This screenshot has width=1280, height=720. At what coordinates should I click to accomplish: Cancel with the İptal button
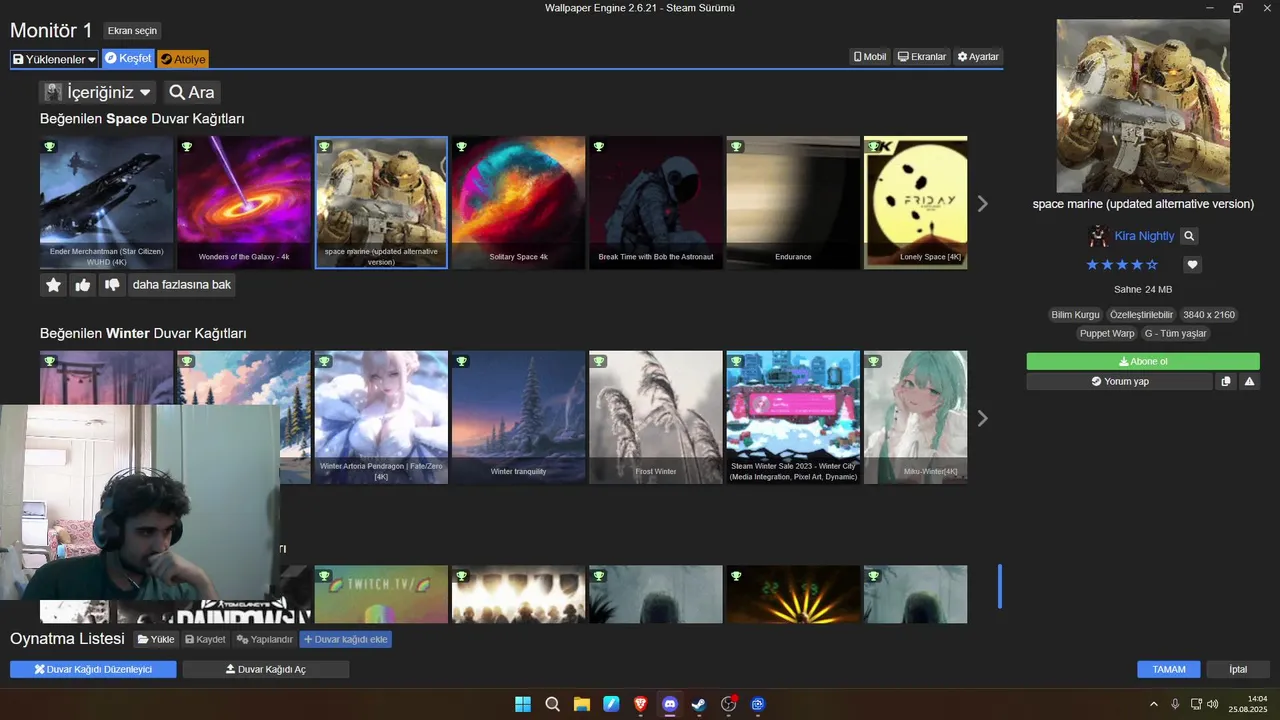(x=1238, y=669)
